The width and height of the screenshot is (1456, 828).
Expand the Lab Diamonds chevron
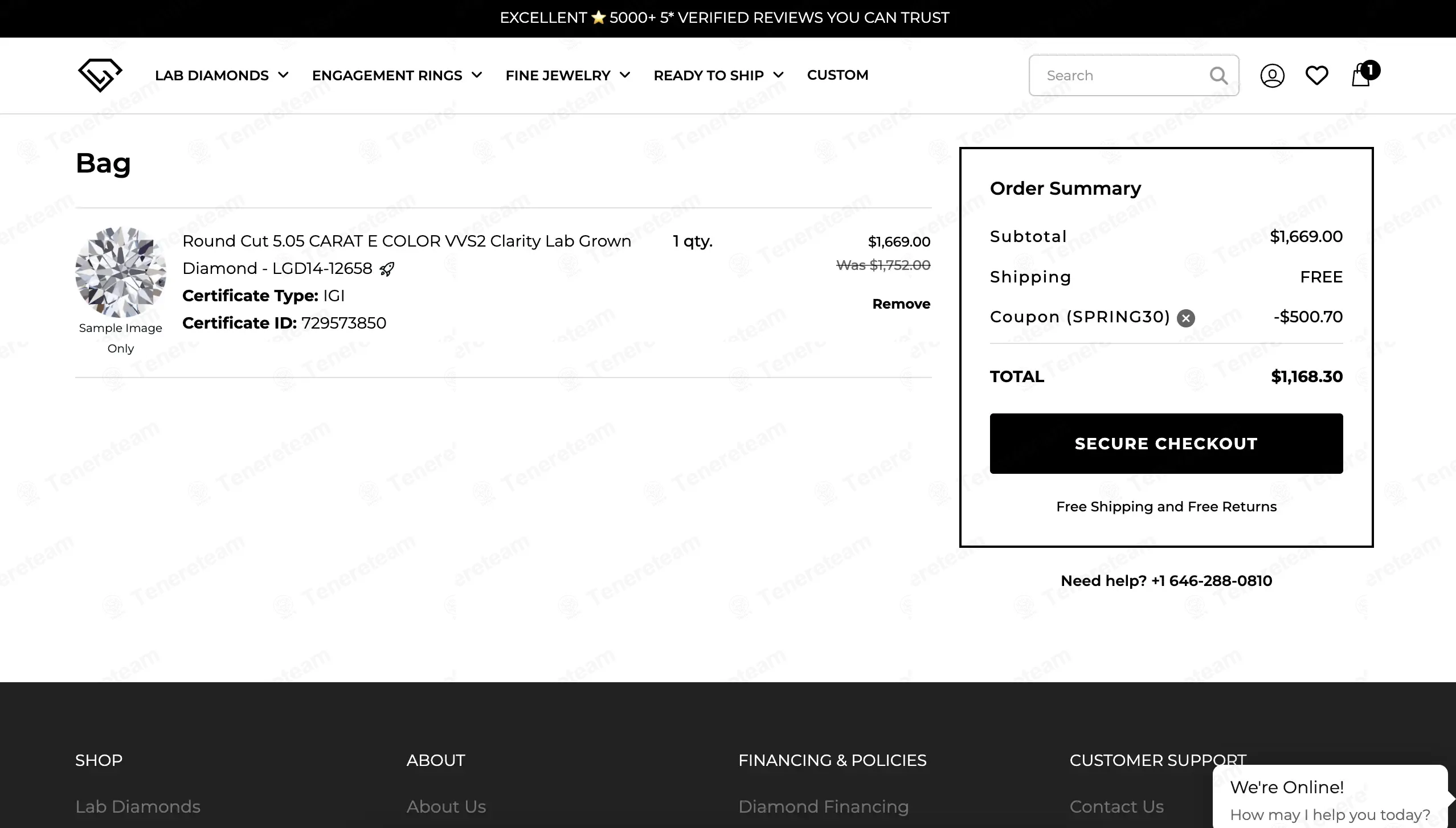[x=283, y=75]
